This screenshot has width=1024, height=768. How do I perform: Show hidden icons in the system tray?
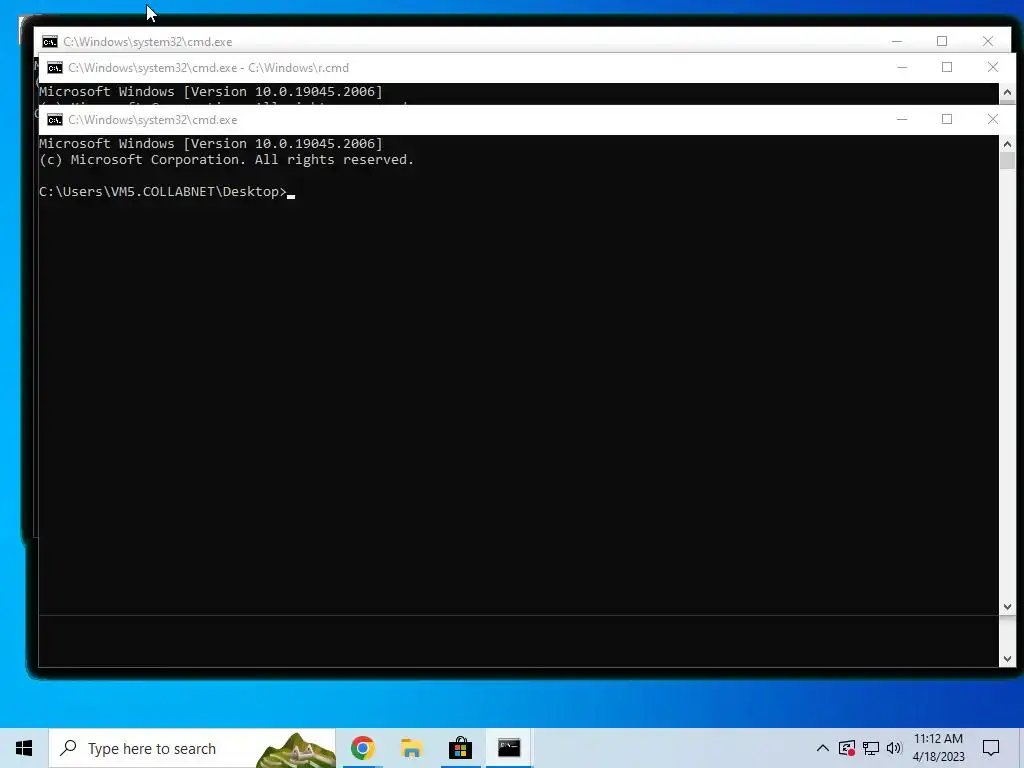click(x=823, y=748)
